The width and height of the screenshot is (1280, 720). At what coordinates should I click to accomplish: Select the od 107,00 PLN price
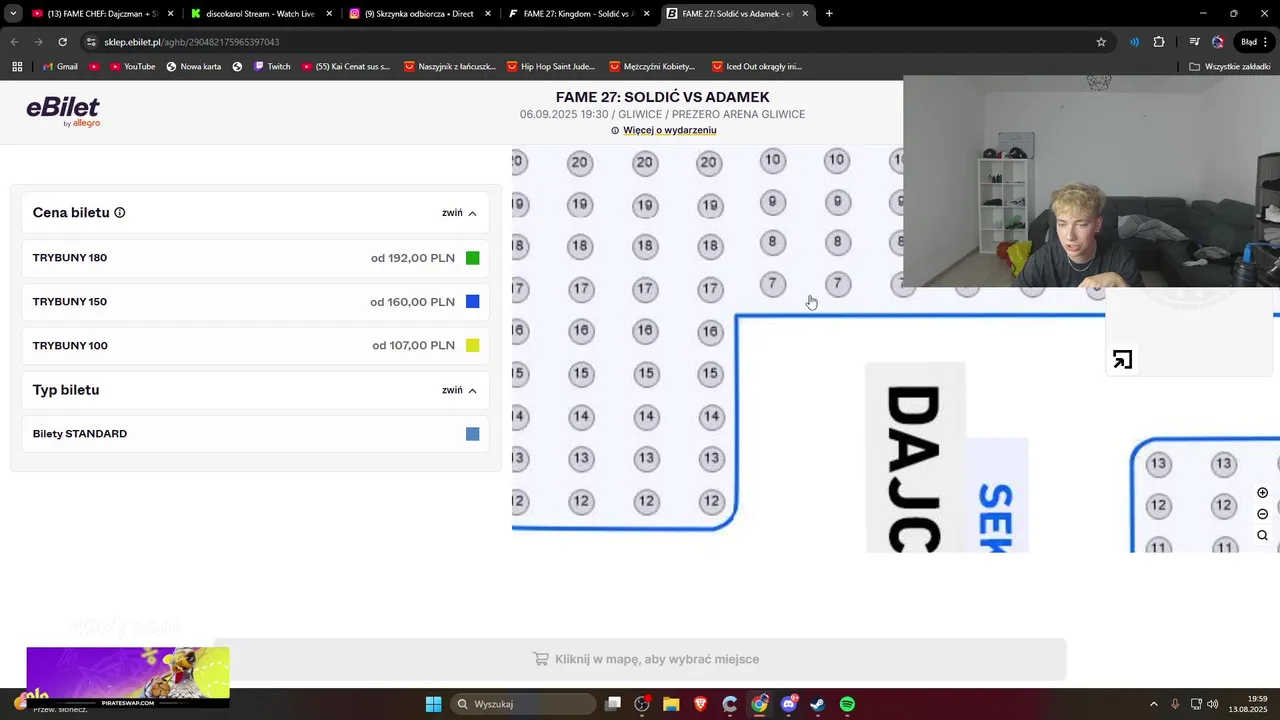pyautogui.click(x=413, y=346)
